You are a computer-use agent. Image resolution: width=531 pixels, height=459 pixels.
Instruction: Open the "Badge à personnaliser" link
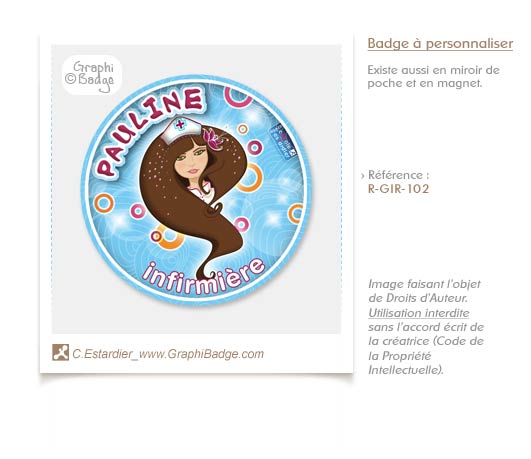(440, 44)
